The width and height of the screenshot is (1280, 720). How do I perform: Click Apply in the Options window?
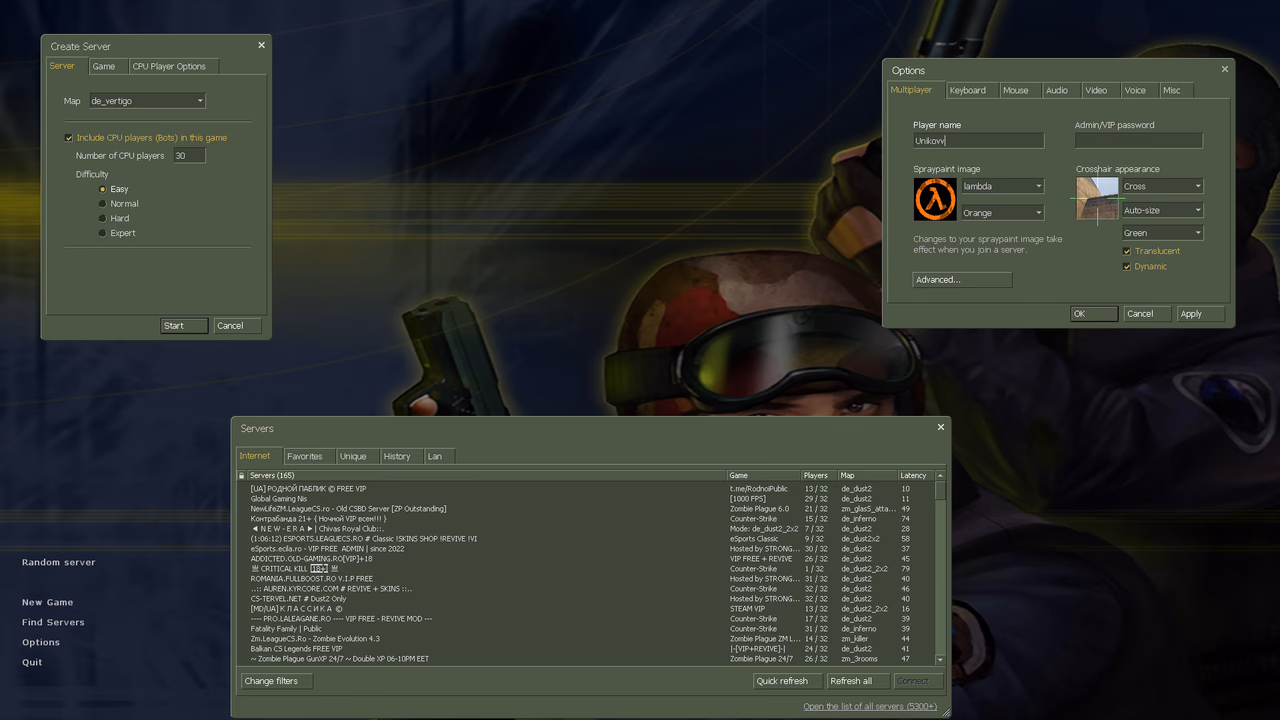[x=1200, y=314]
